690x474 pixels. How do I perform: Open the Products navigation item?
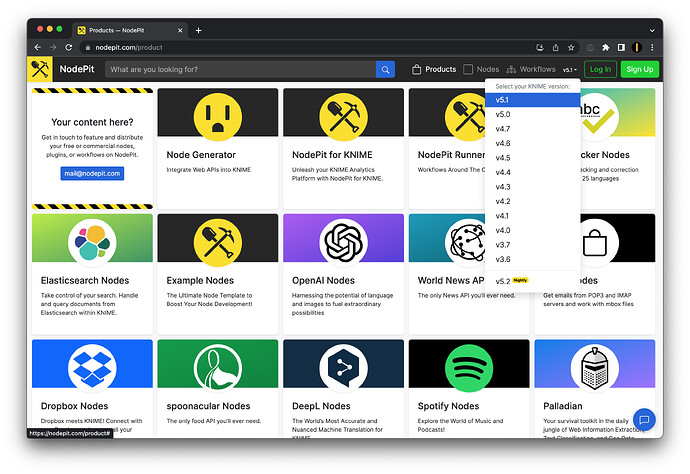click(x=434, y=70)
